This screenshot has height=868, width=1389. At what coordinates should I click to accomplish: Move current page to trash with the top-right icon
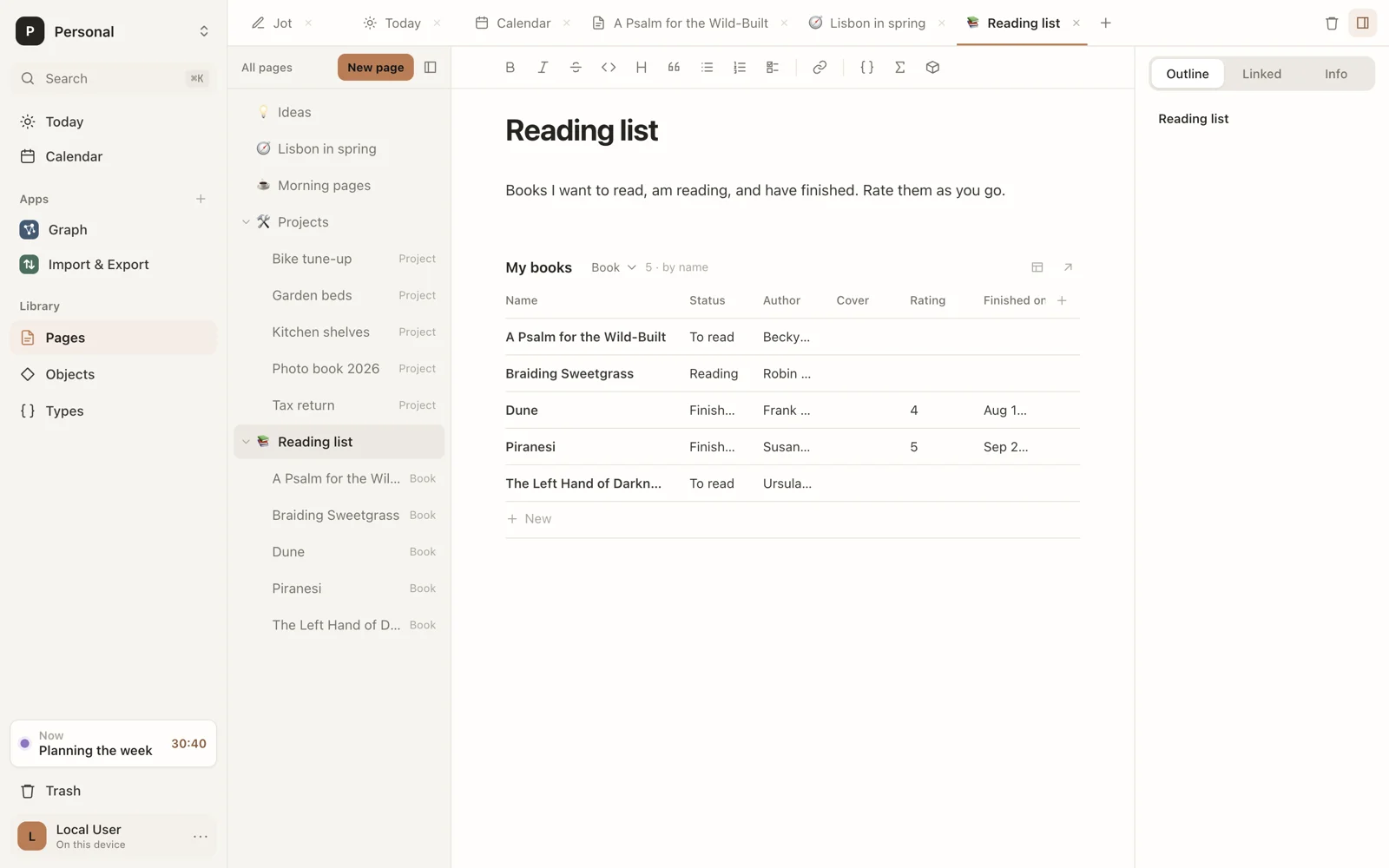pyautogui.click(x=1332, y=23)
